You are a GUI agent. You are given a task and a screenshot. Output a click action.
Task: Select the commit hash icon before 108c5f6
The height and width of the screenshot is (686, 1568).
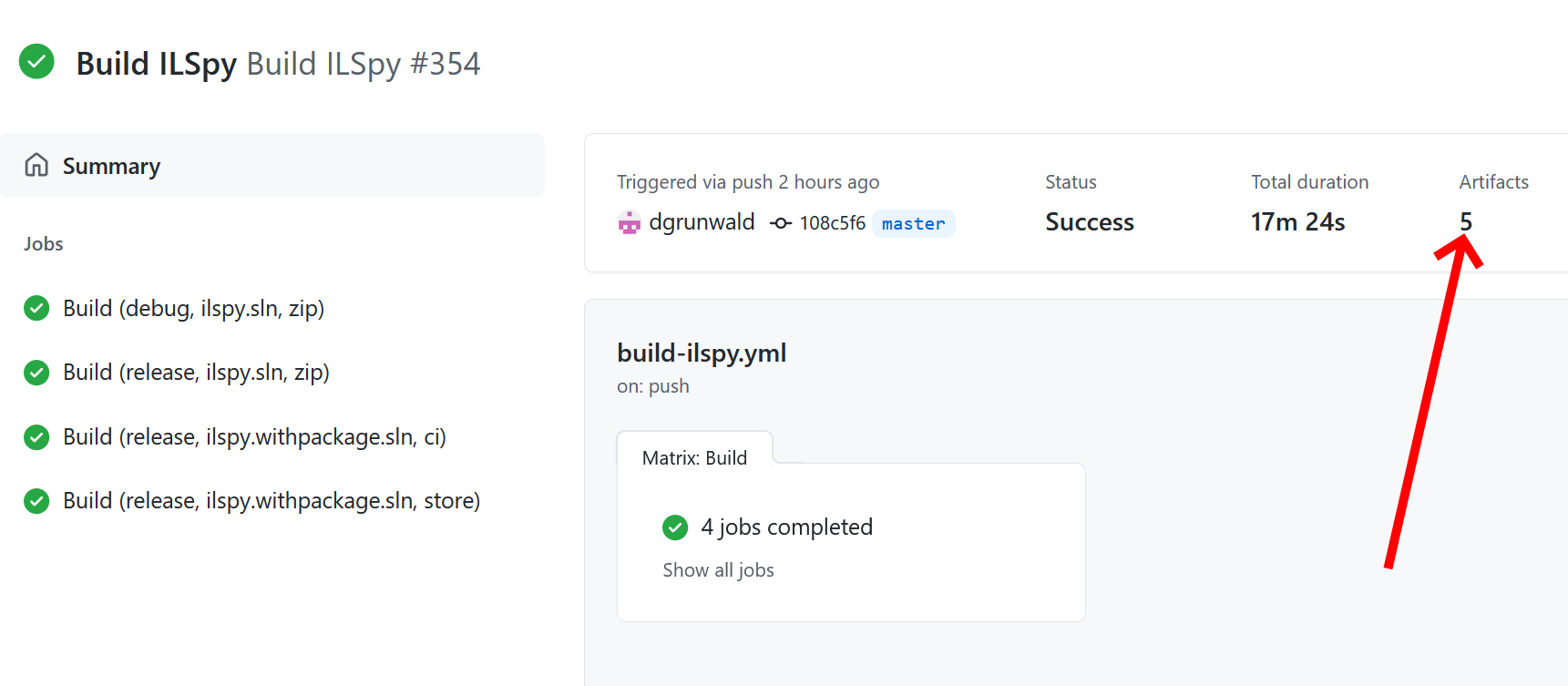[780, 222]
